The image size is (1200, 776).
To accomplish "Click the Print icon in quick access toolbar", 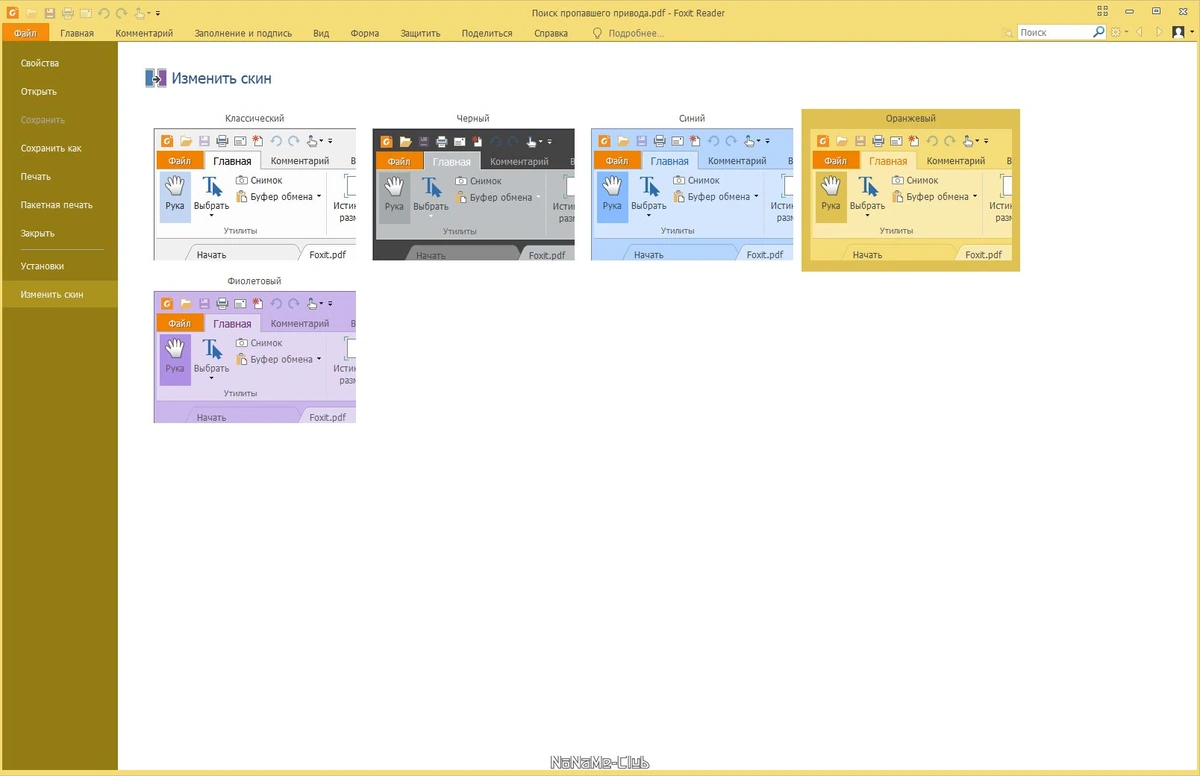I will [67, 13].
